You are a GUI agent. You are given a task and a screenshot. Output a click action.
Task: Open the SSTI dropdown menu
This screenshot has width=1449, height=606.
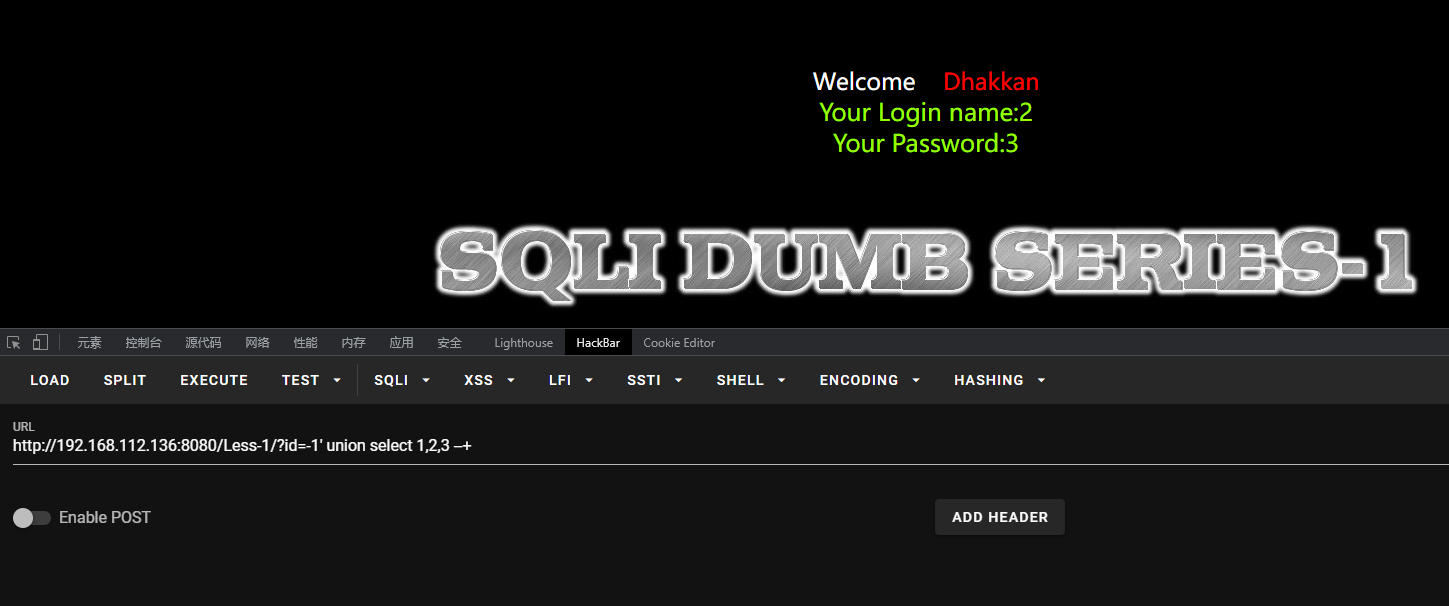655,380
